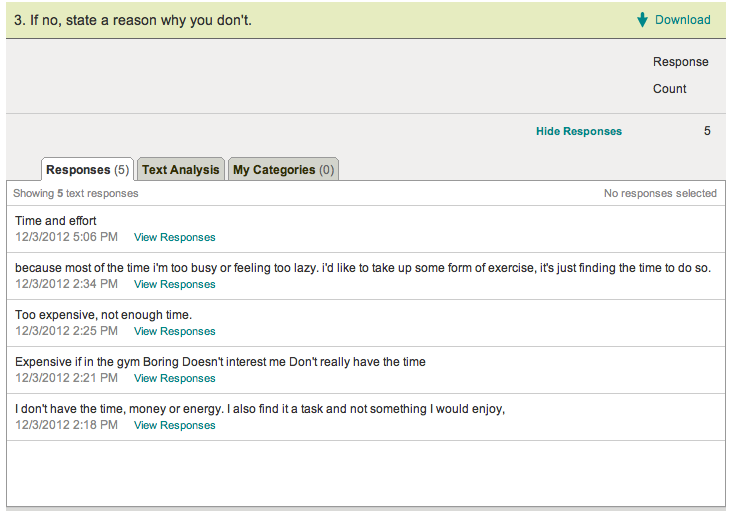Click question title 'If no, state a reason'
The width and height of the screenshot is (730, 511).
click(133, 20)
